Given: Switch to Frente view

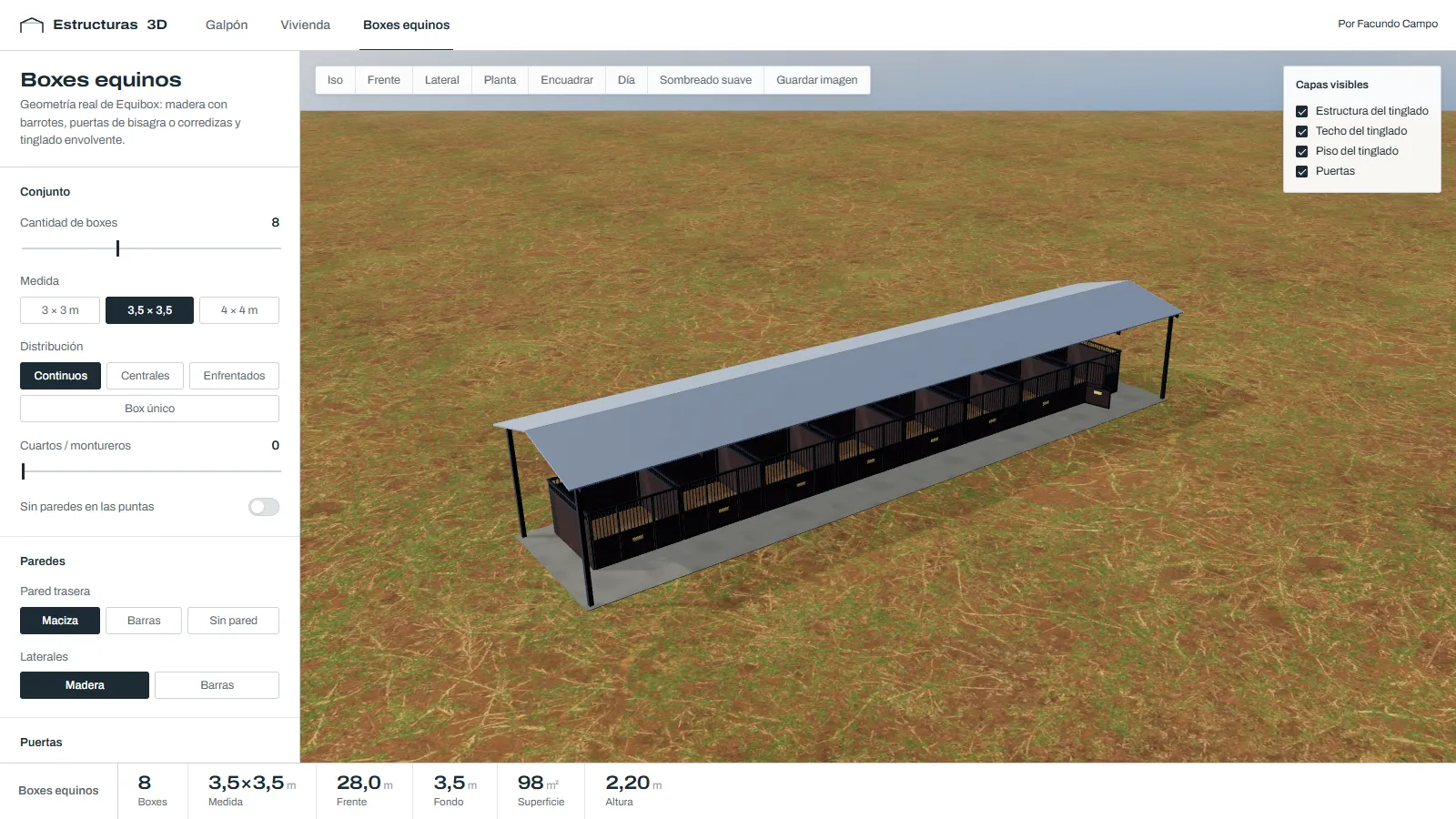Looking at the screenshot, I should point(383,80).
